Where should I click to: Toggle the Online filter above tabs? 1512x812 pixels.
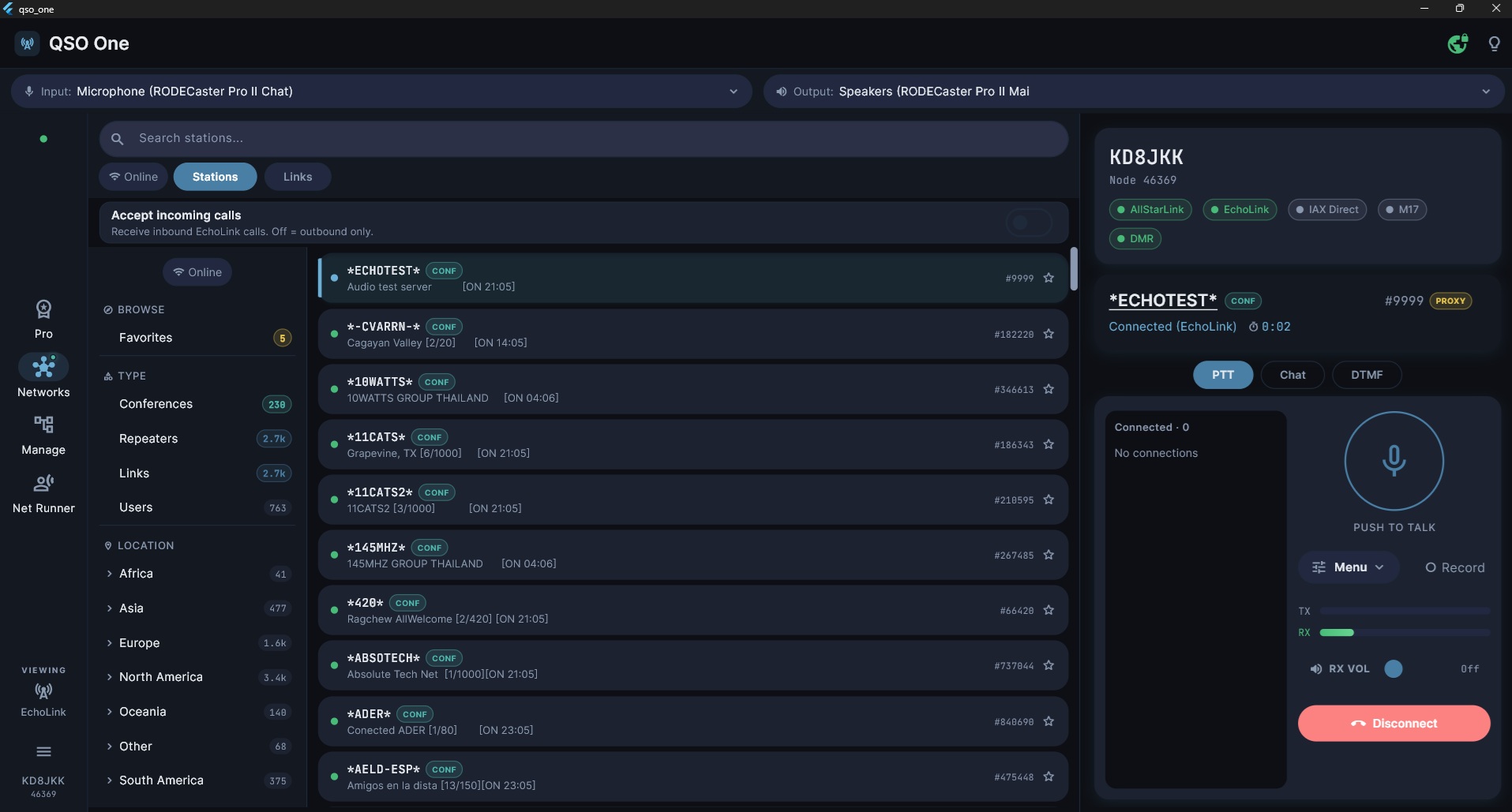[x=133, y=177]
